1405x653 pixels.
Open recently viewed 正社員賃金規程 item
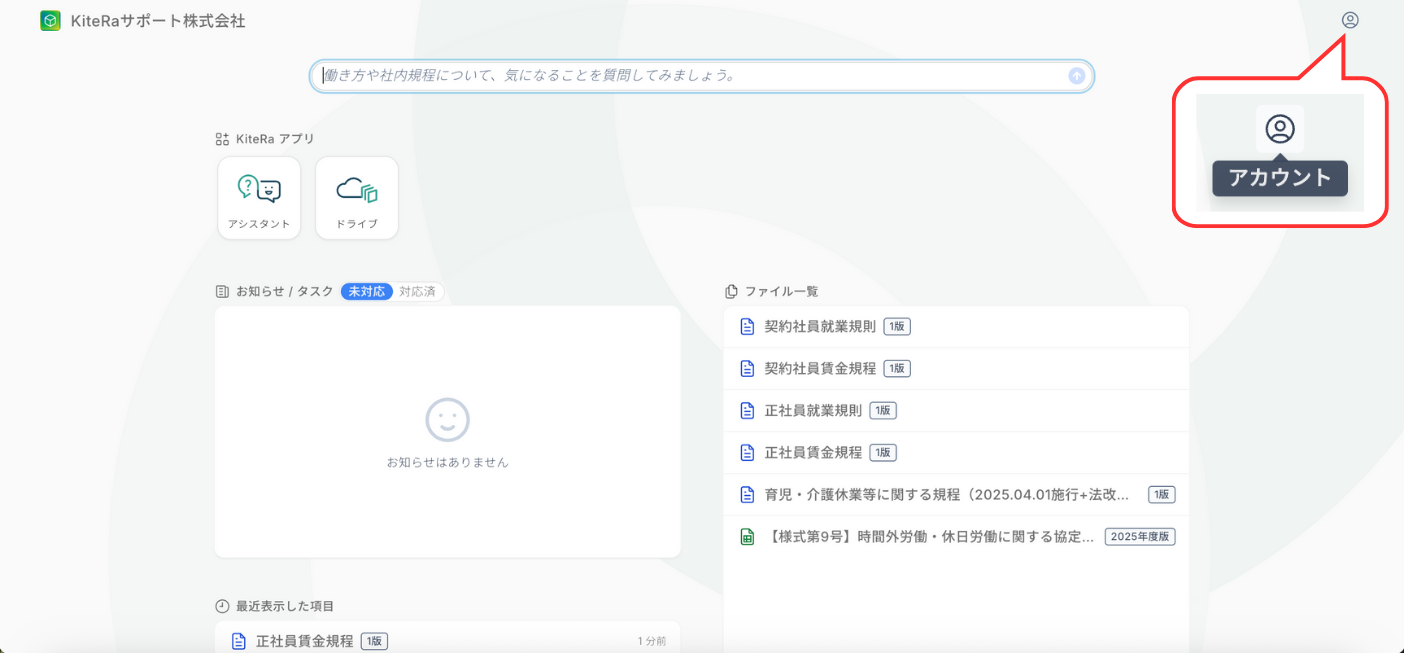(x=304, y=641)
